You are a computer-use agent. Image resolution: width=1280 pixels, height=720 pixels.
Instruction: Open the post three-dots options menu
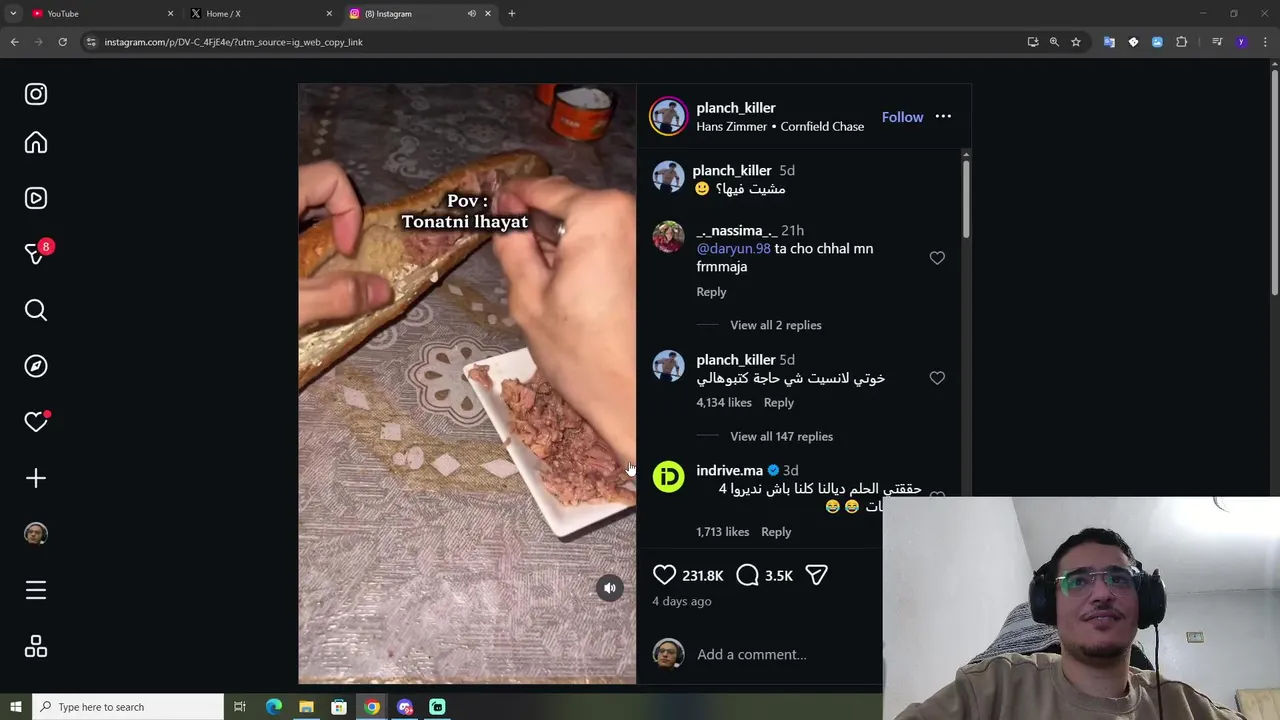click(943, 117)
